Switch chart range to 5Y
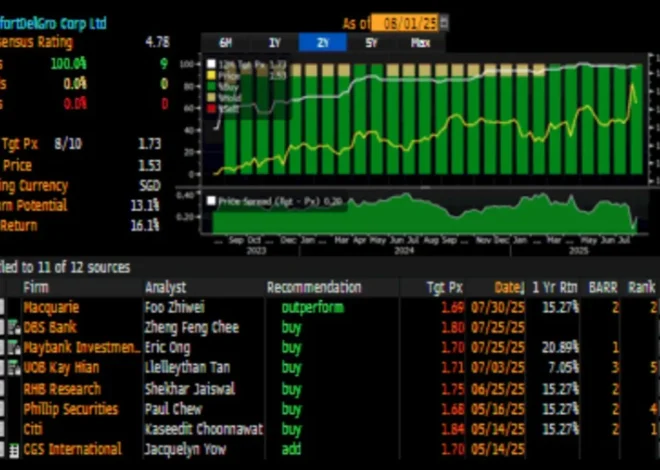The image size is (660, 470). (371, 42)
